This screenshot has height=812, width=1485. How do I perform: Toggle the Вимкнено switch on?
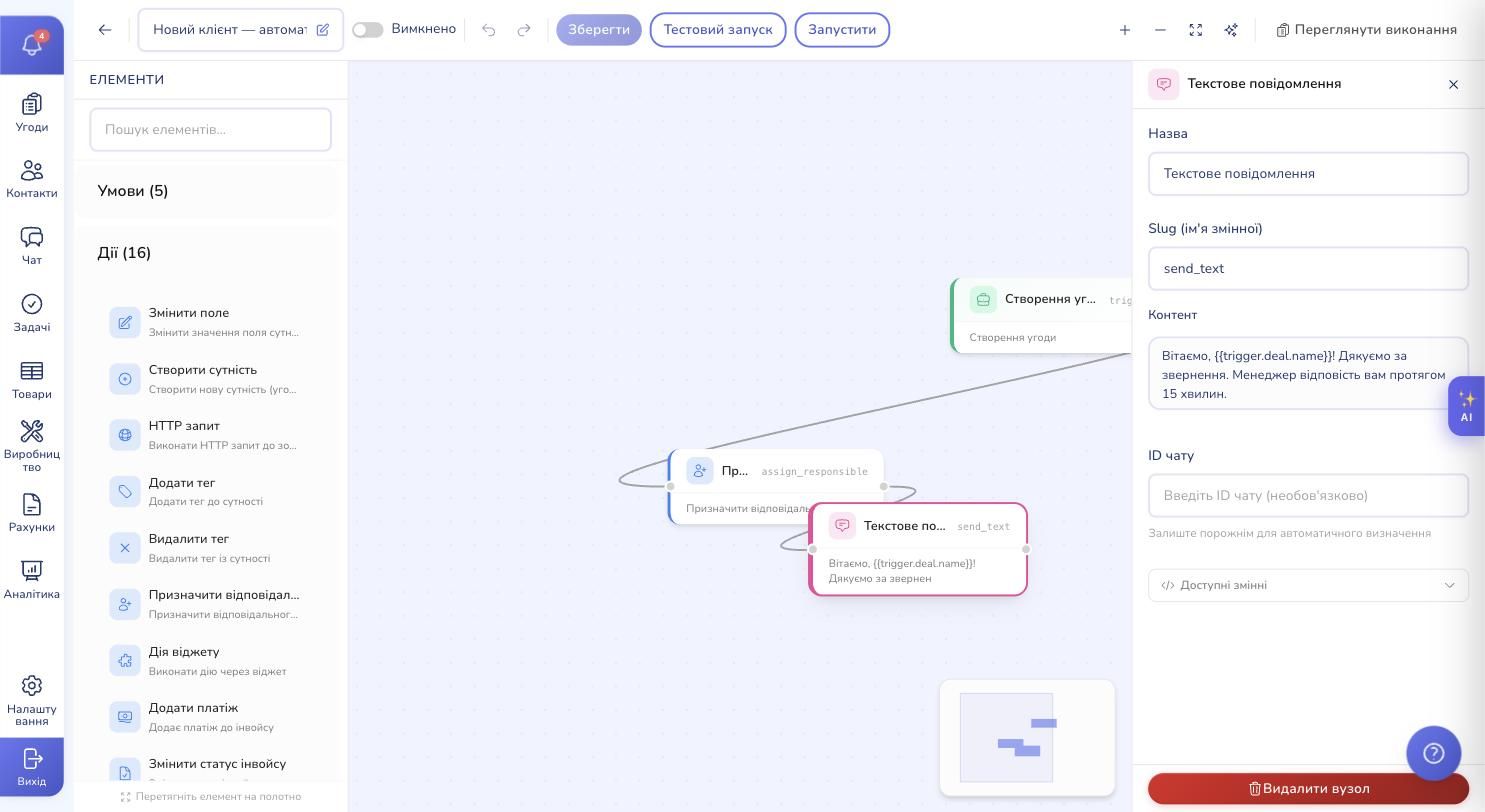point(368,30)
